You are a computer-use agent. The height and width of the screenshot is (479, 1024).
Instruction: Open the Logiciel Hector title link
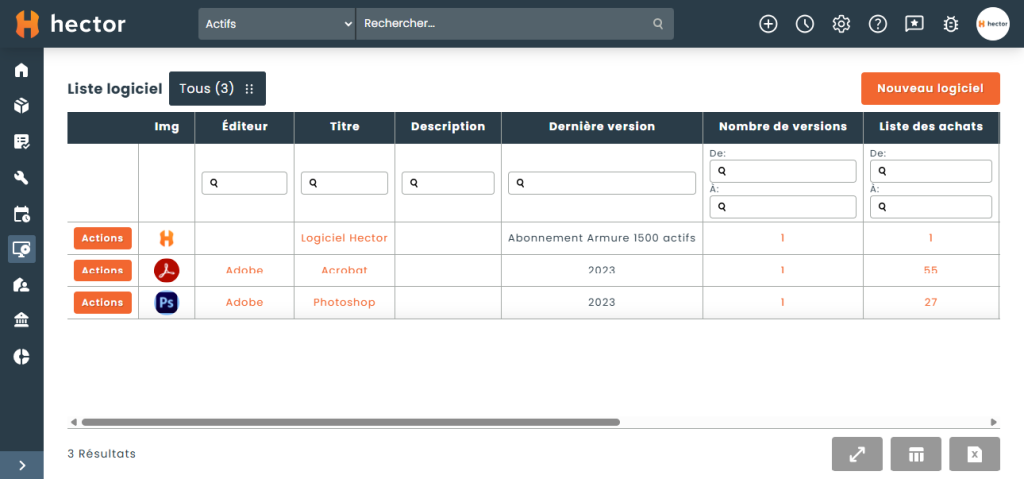pyautogui.click(x=344, y=239)
